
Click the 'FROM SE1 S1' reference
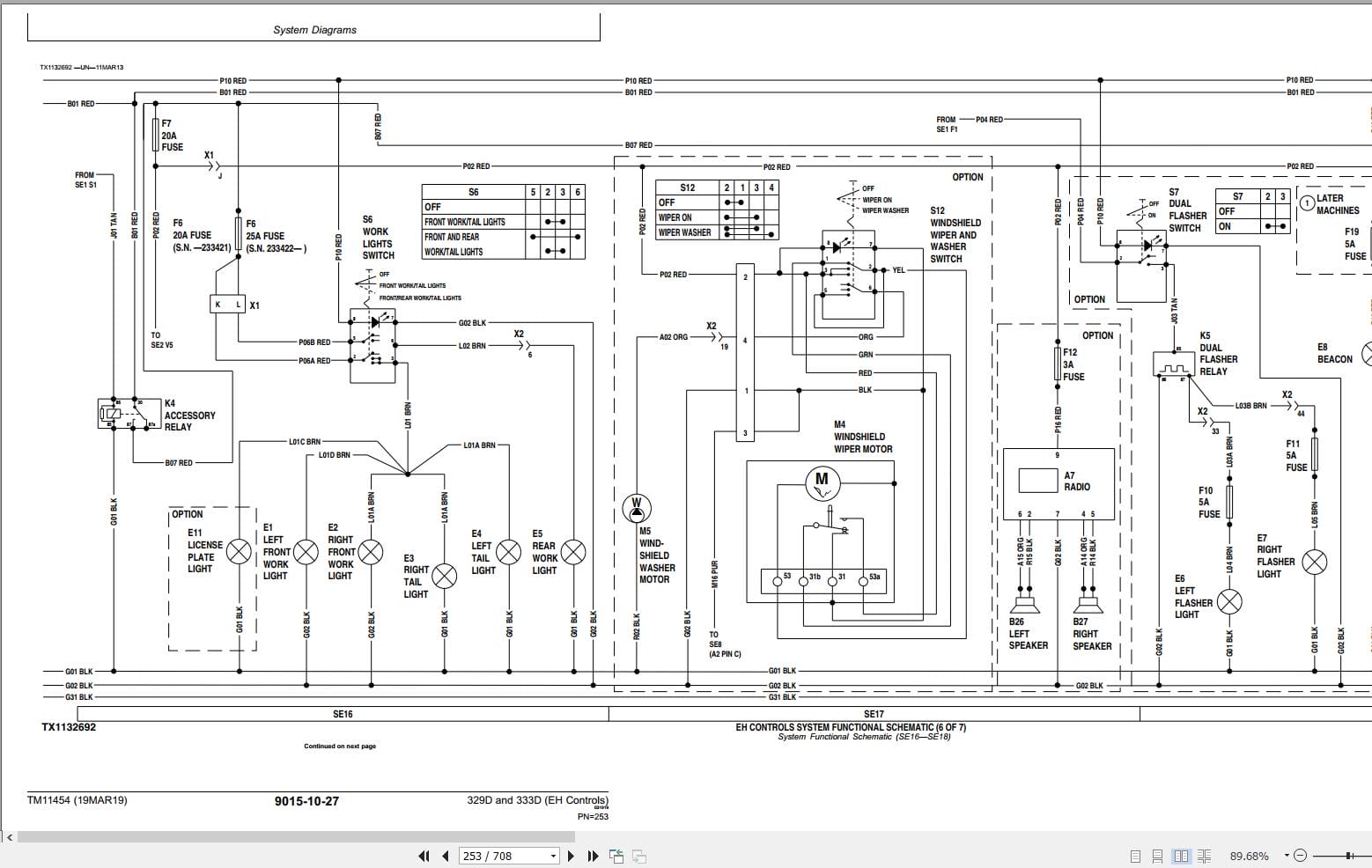coord(85,180)
